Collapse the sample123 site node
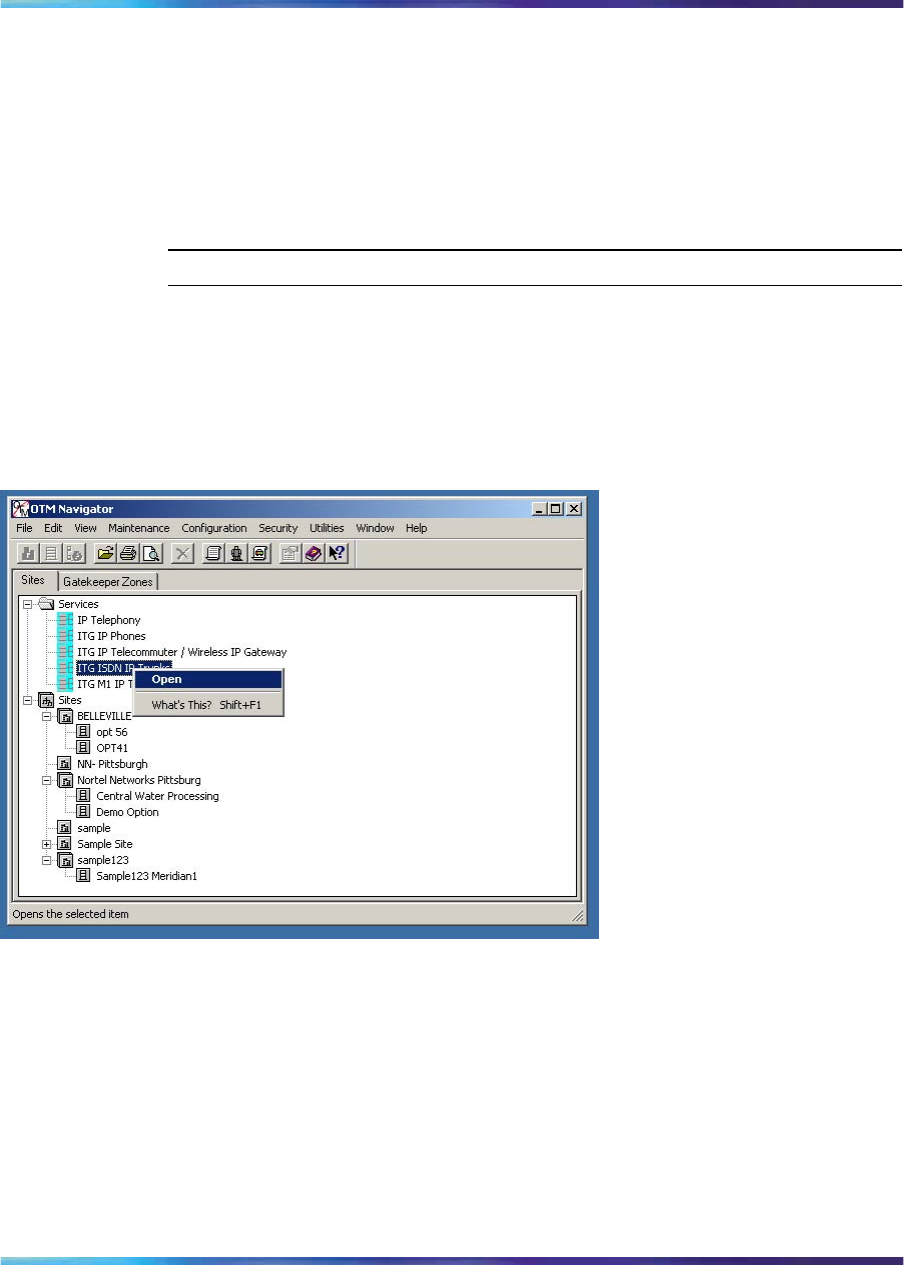 pyautogui.click(x=46, y=860)
